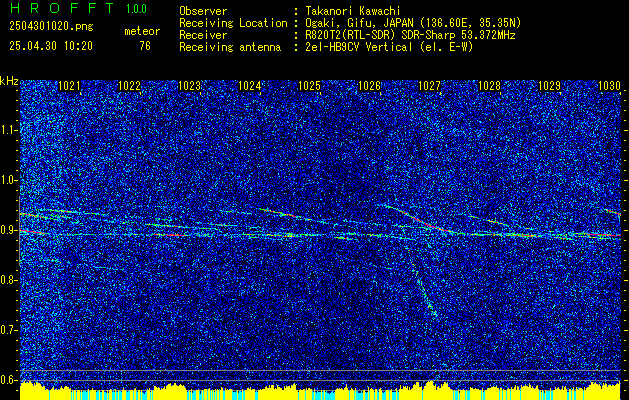This screenshot has height=400, width=629.
Task: Click the 1025 time marker
Action: pos(309,86)
